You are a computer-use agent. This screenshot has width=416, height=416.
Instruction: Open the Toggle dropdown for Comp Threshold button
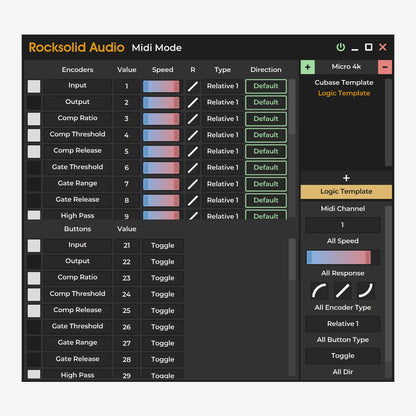pos(163,294)
